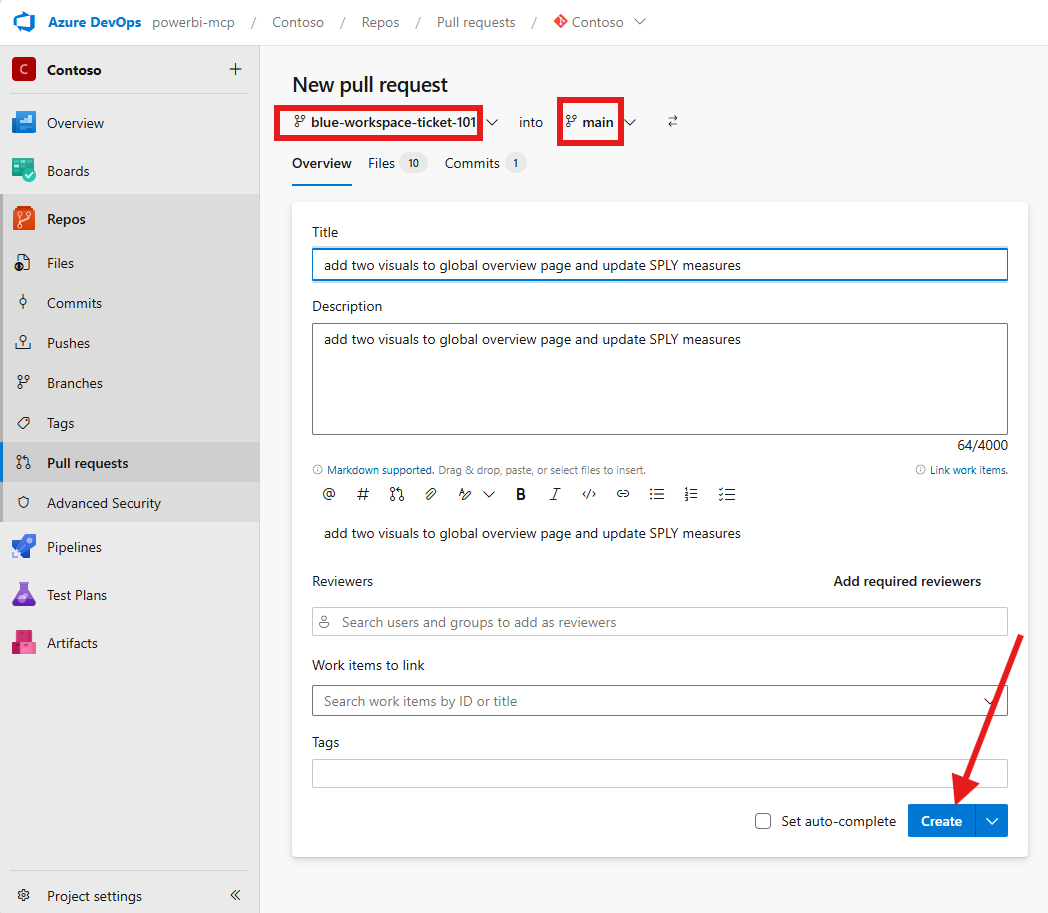Screen dimensions: 1048x913
Task: Open the work items search dropdown
Action: pos(989,701)
